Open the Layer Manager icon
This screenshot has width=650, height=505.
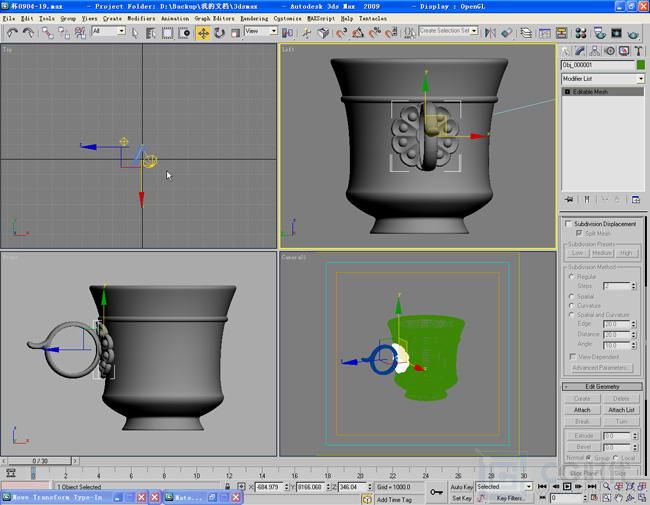(526, 33)
